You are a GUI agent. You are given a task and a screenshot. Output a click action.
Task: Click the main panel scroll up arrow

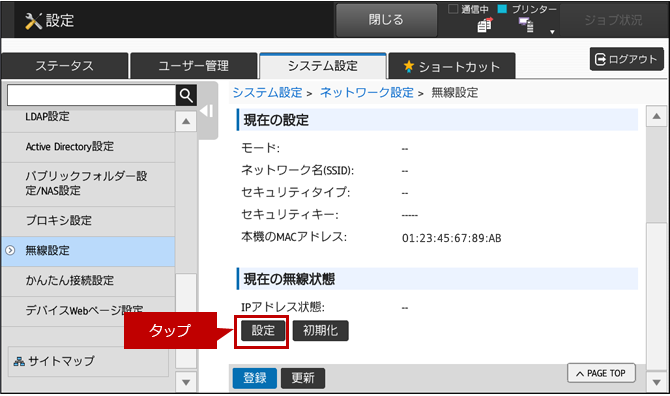pyautogui.click(x=656, y=117)
